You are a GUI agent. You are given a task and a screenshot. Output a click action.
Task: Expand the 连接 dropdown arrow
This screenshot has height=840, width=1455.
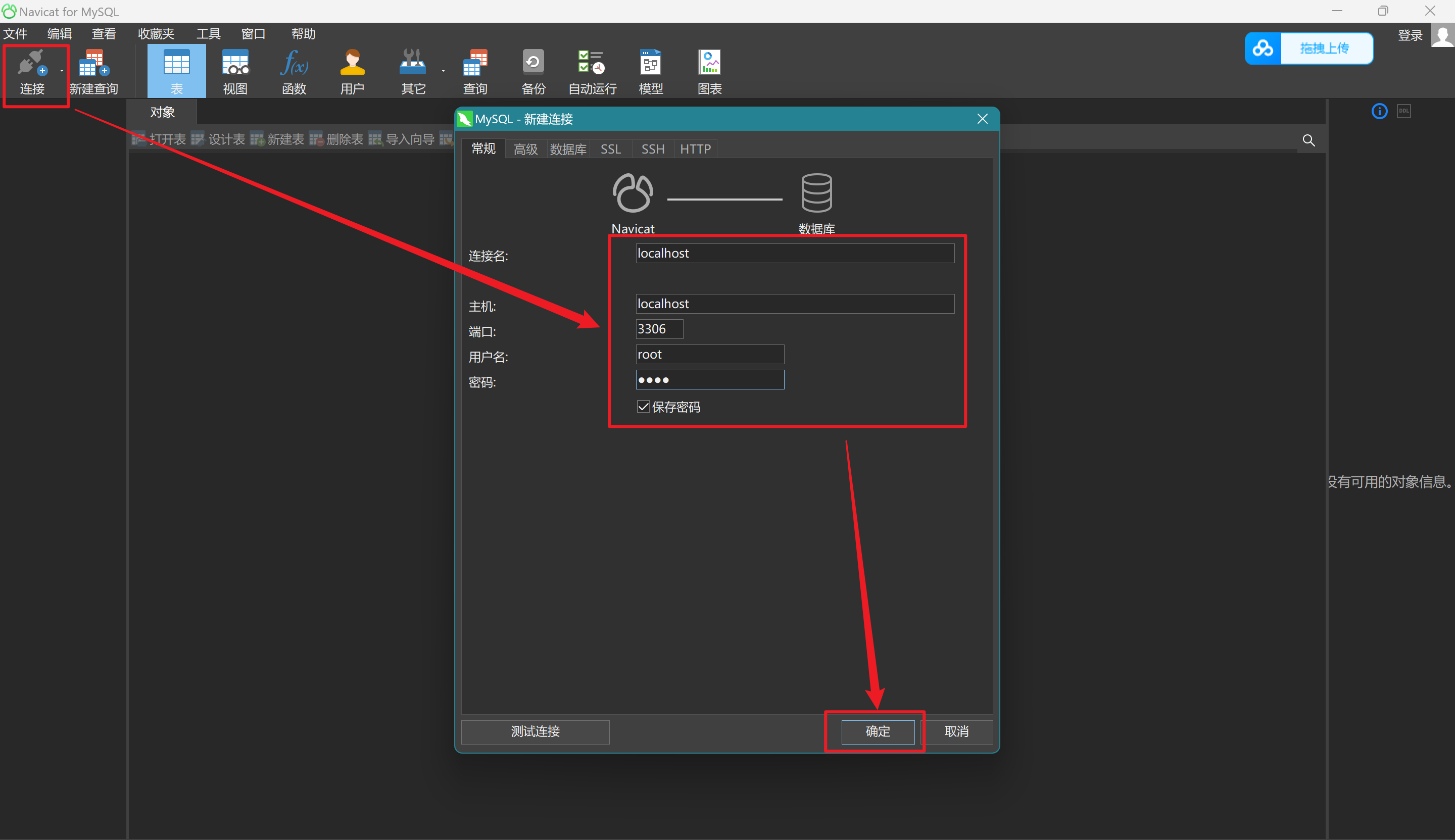point(62,71)
